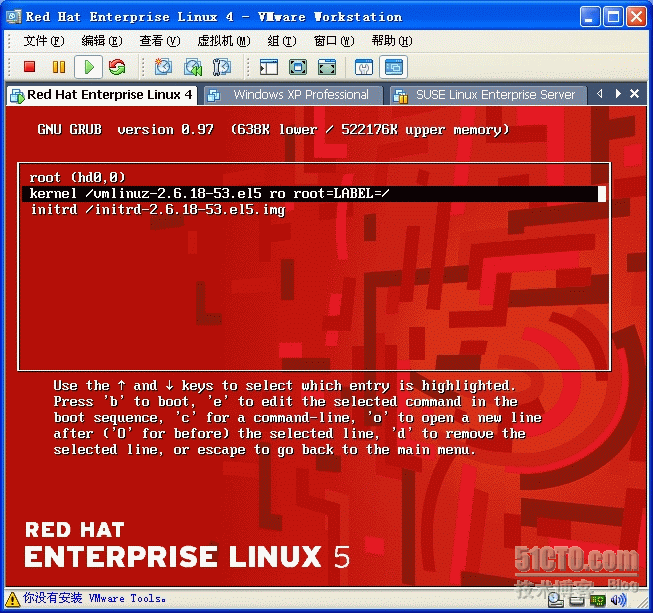Open the 帮助(H) menu
The width and height of the screenshot is (653, 613).
tap(392, 41)
